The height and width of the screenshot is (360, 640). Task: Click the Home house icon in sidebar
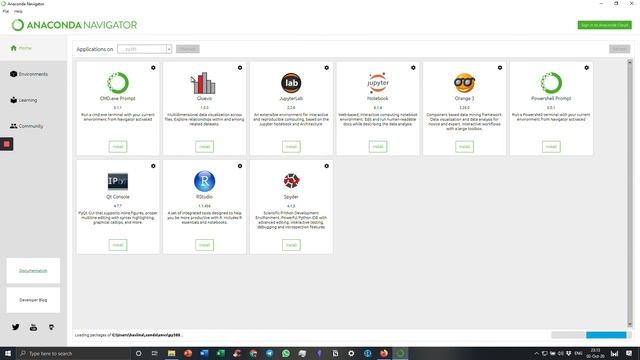click(x=13, y=48)
